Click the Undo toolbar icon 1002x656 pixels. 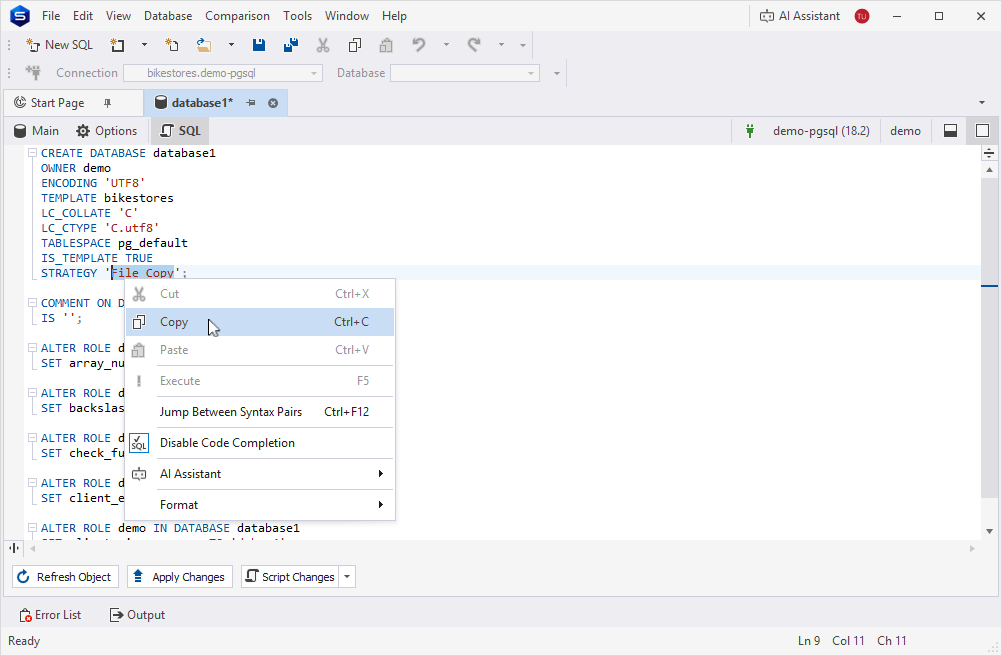(x=419, y=45)
